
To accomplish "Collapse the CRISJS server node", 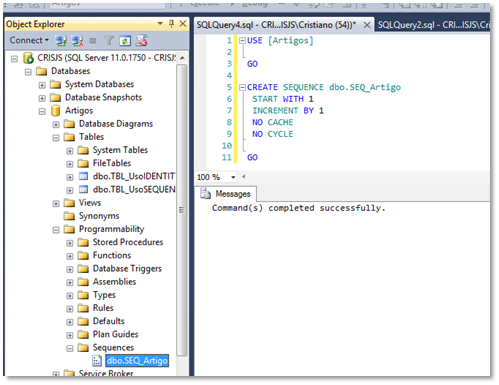I will pos(14,59).
